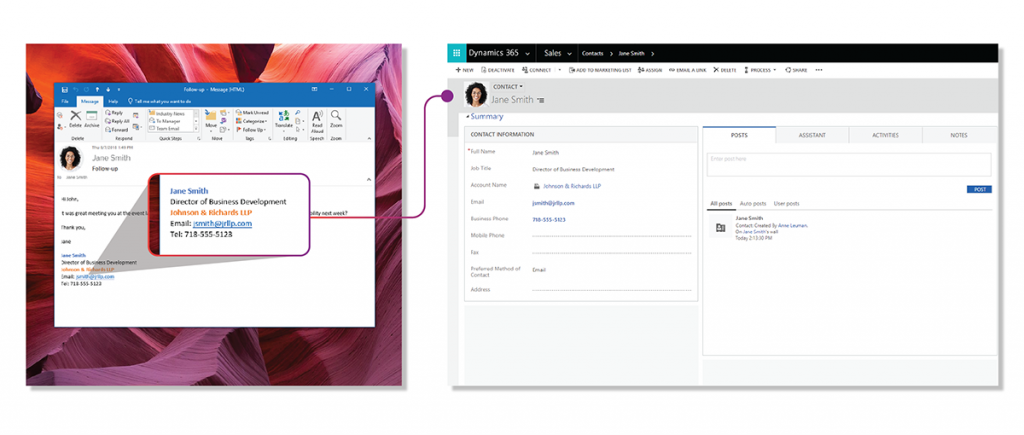Open the Help tab in Outlook

[113, 101]
